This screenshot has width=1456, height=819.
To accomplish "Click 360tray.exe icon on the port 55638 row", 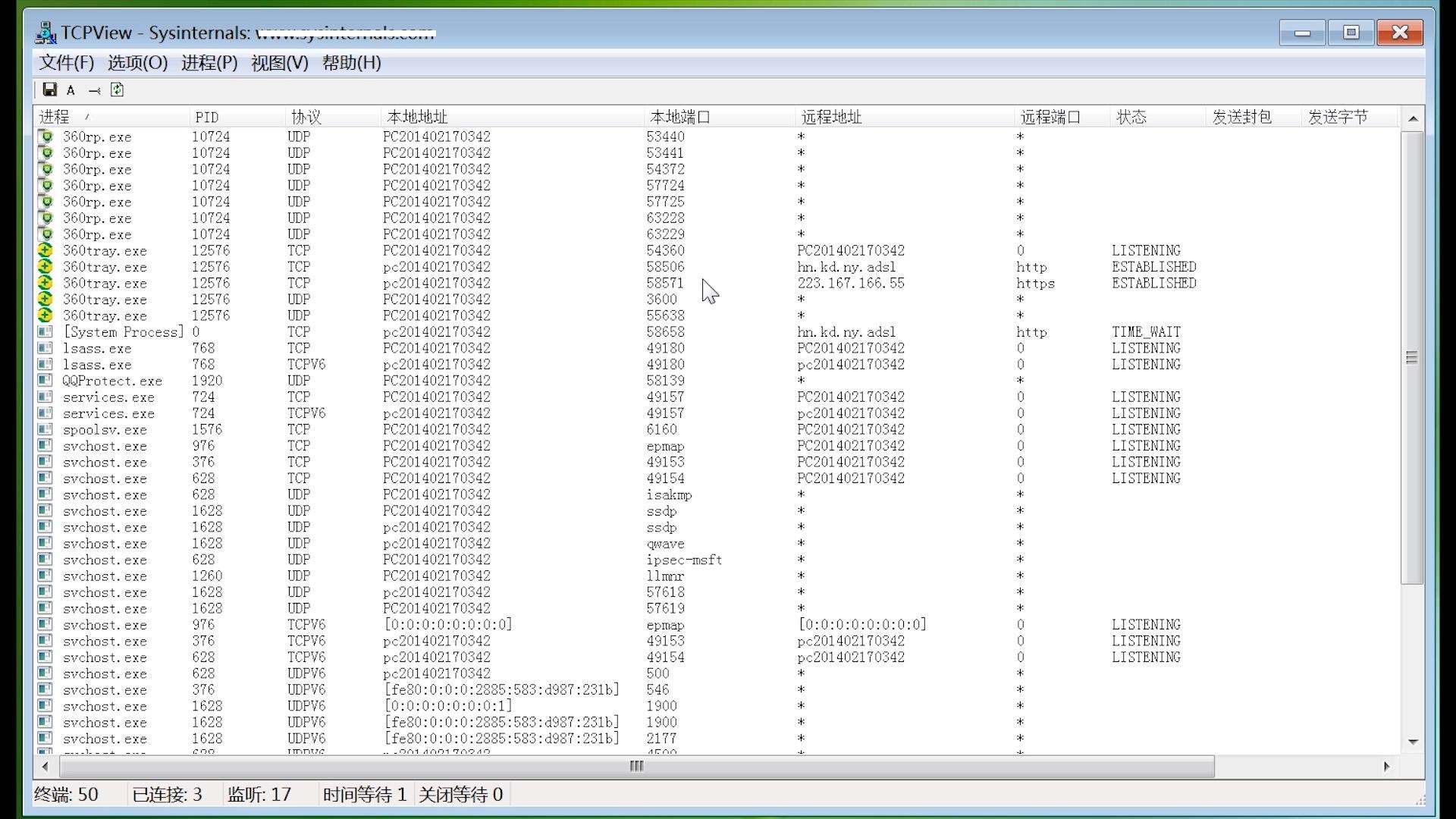I will [x=45, y=315].
